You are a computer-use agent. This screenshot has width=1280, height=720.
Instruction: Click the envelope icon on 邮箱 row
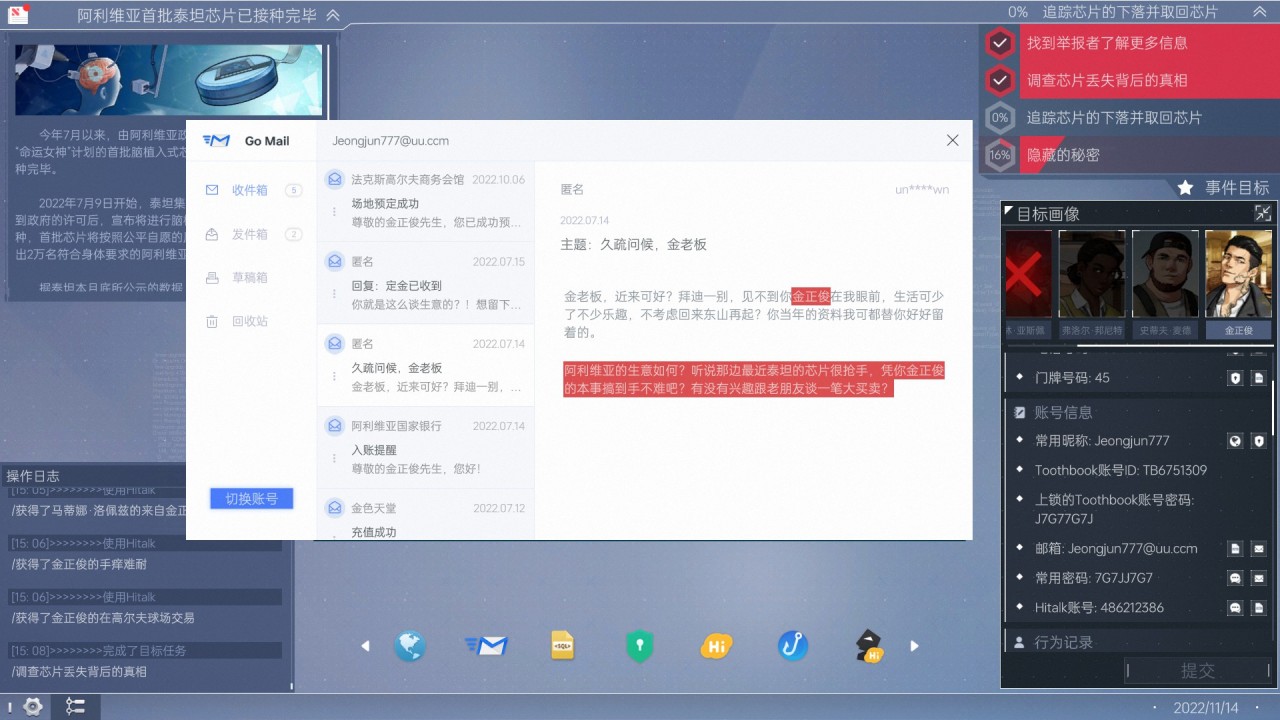(1259, 549)
